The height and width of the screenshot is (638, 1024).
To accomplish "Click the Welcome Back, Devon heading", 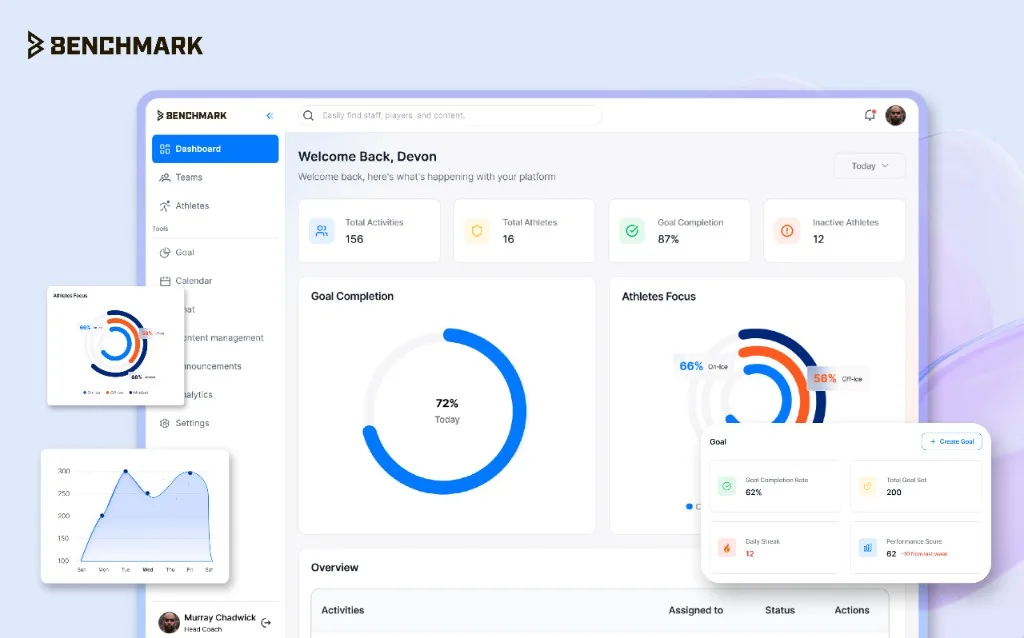I will [367, 157].
